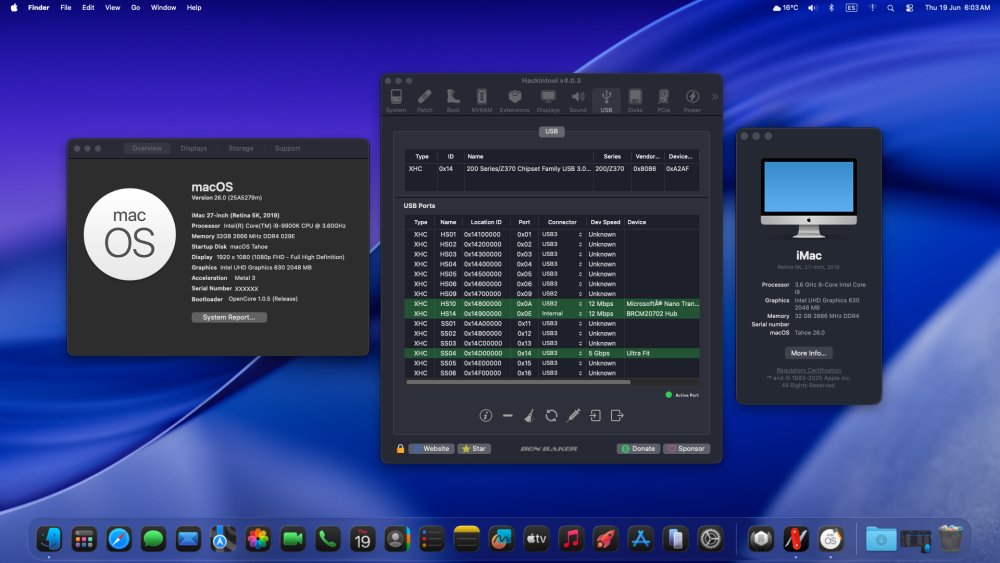This screenshot has height=563, width=1000.
Task: Click the USB info (i) icon
Action: (x=485, y=416)
